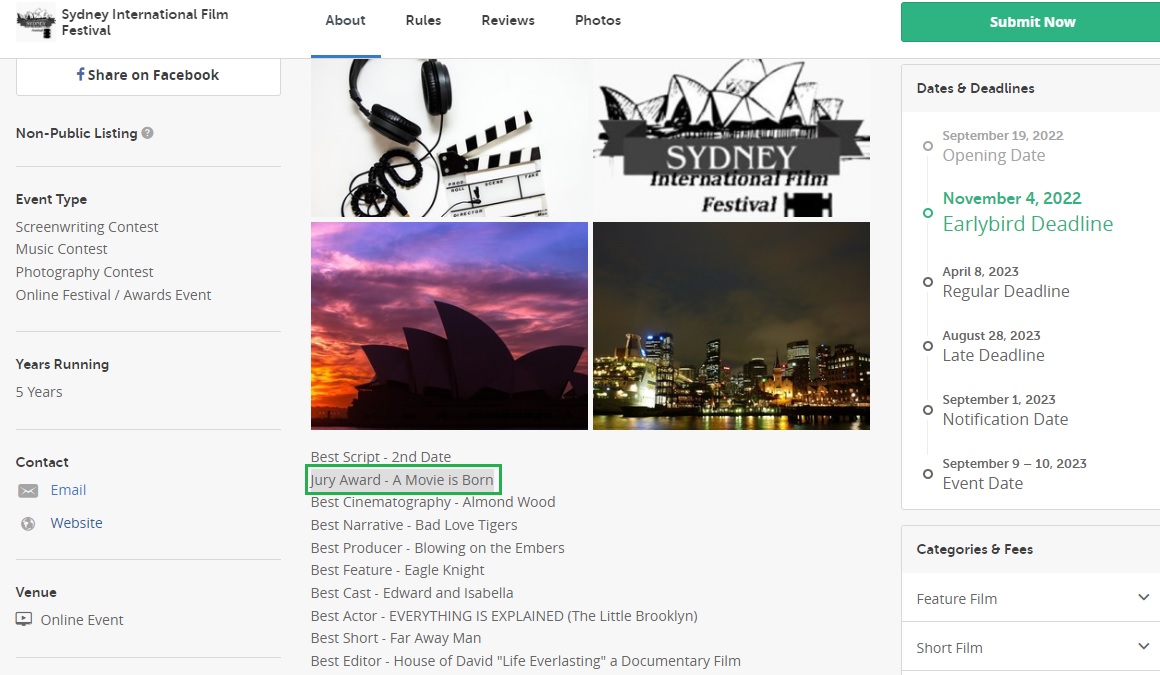Open the Email contact link
1160x675 pixels.
coord(68,490)
